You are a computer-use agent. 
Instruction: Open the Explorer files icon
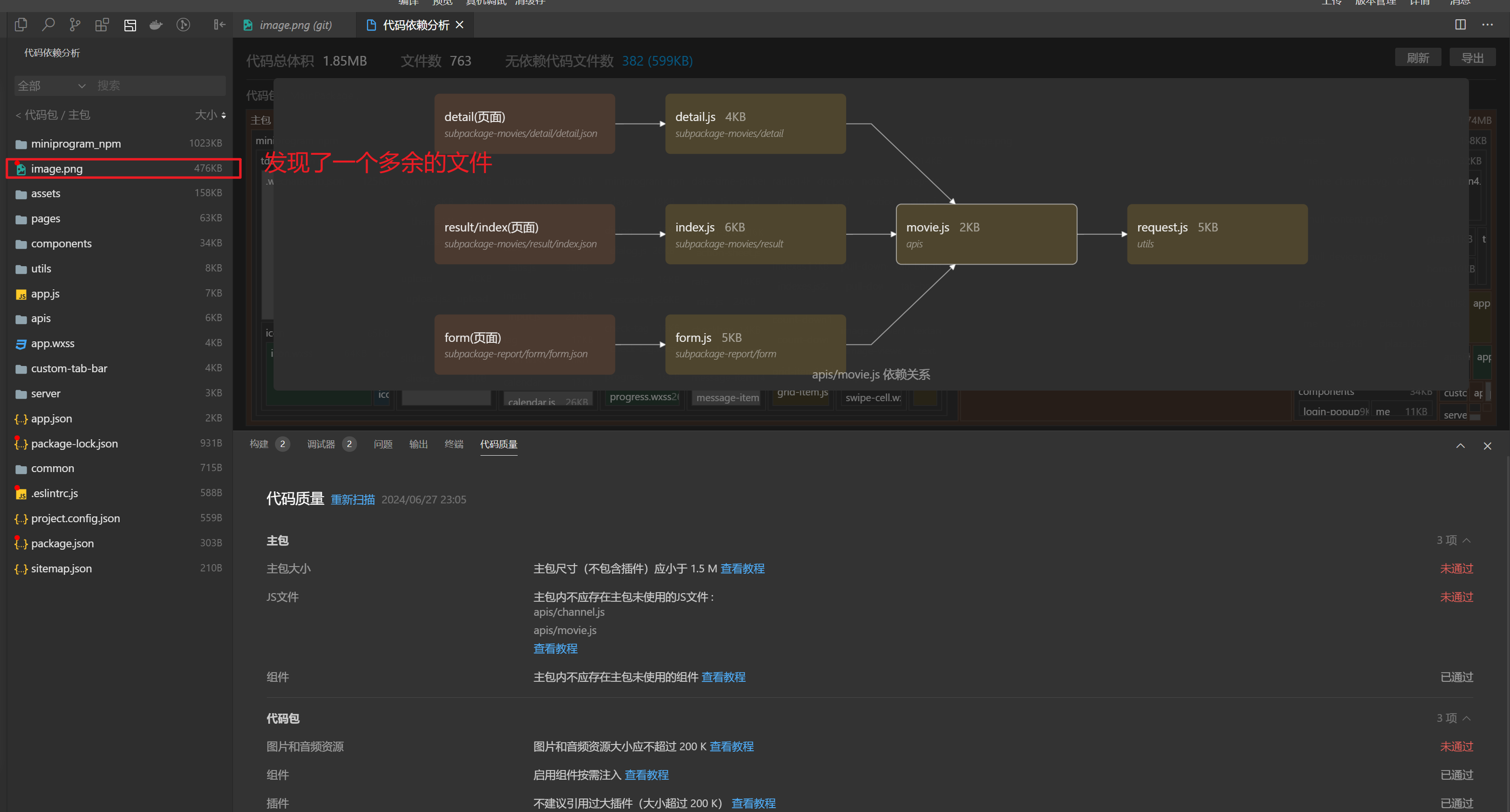coord(21,25)
